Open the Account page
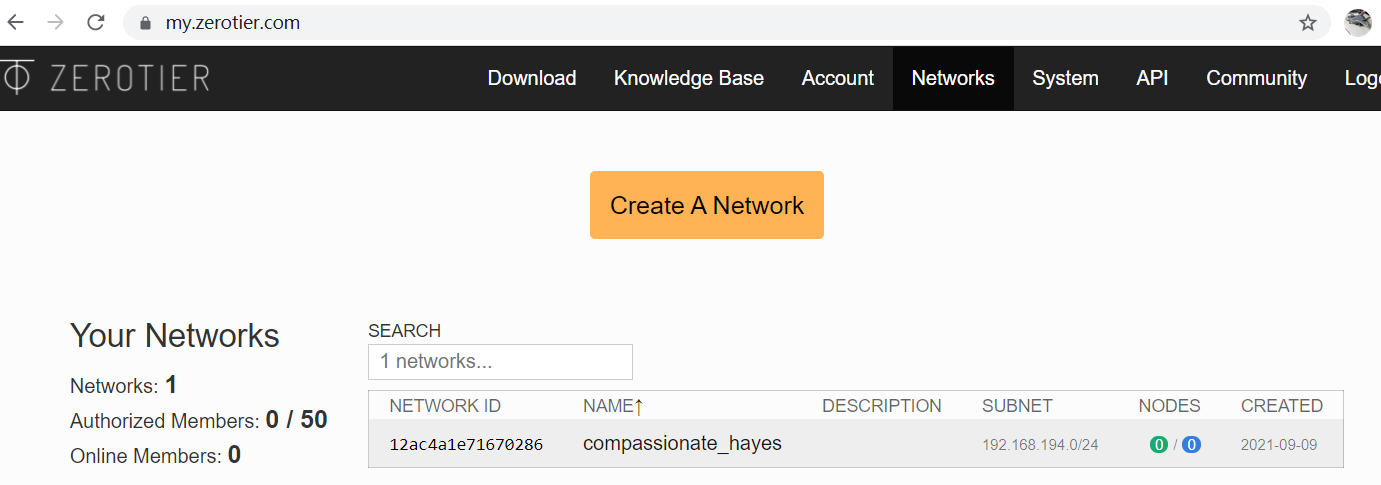This screenshot has height=485, width=1381. 838,78
